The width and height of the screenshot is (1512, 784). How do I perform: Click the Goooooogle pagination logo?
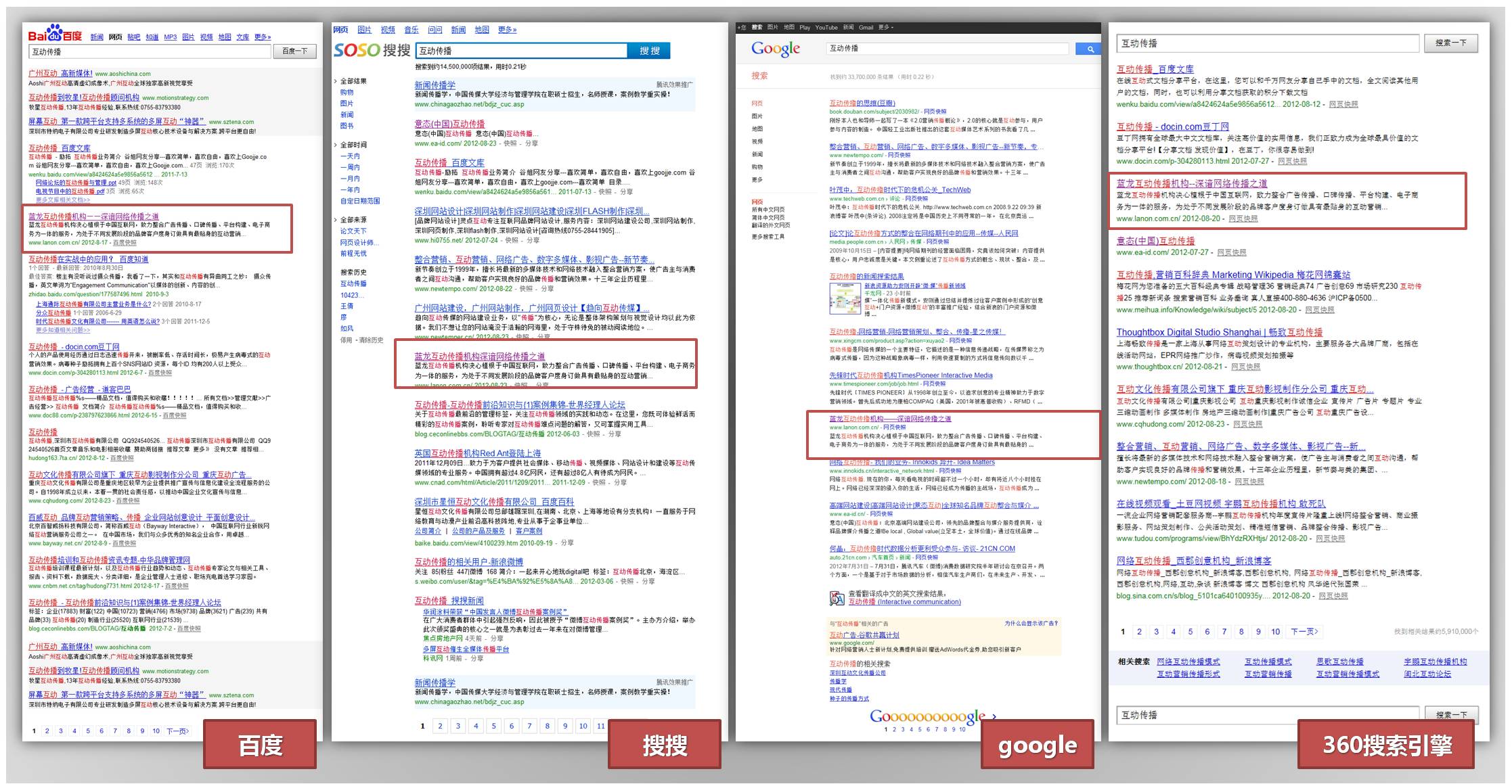click(927, 716)
